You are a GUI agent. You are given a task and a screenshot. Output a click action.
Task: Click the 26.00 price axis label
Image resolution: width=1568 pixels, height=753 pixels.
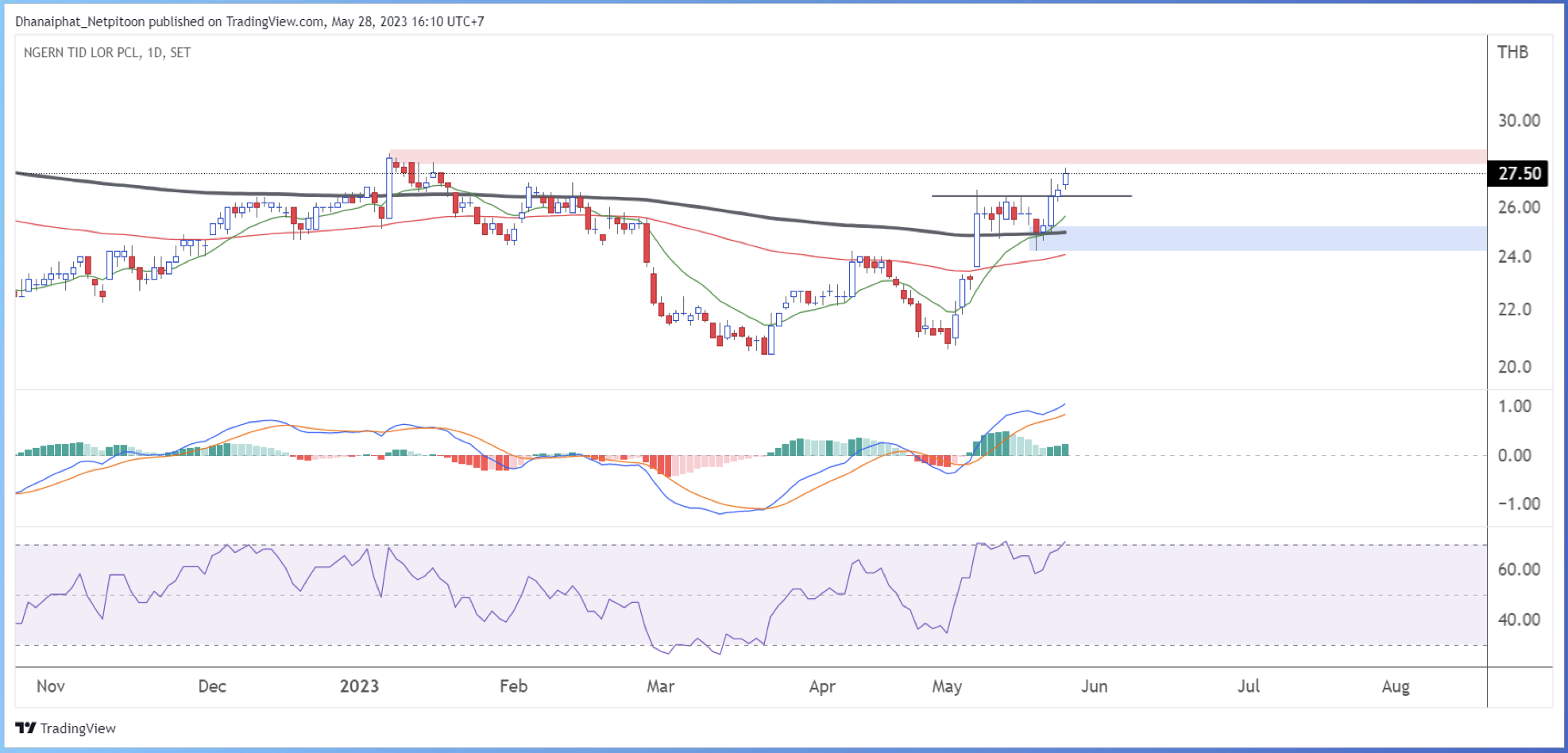[x=1519, y=207]
